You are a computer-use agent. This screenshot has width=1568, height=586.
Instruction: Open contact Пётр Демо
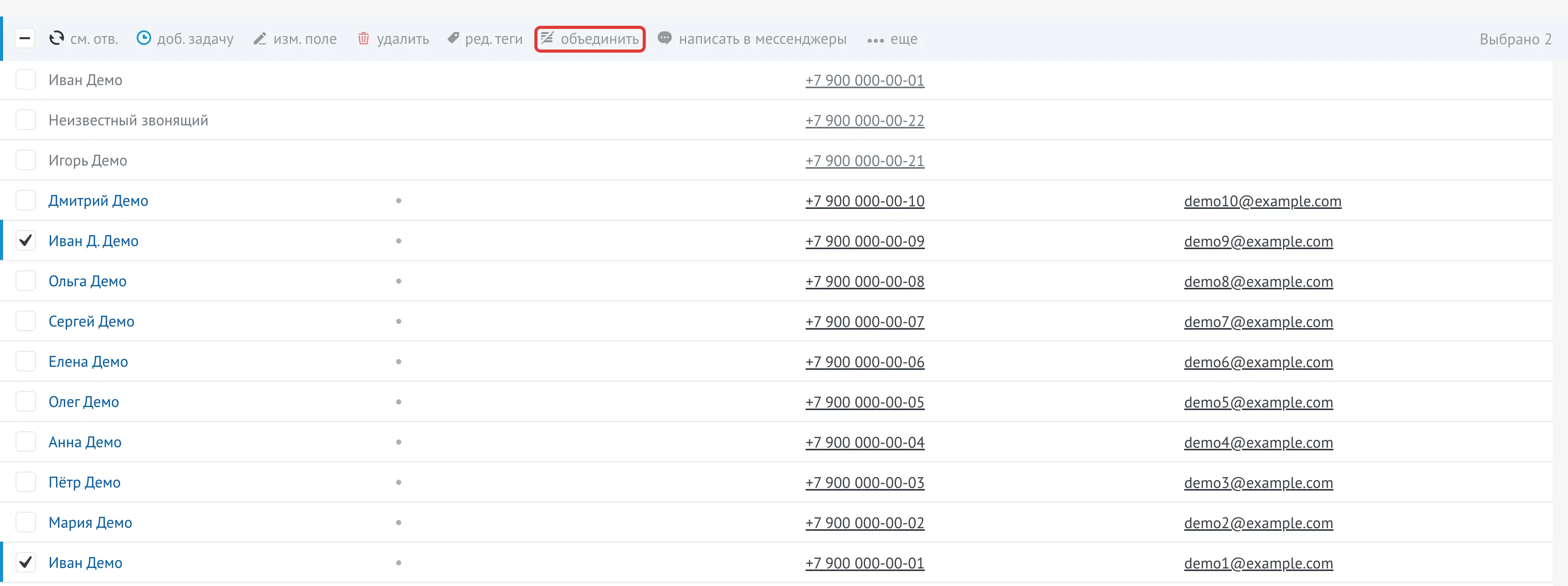[84, 482]
